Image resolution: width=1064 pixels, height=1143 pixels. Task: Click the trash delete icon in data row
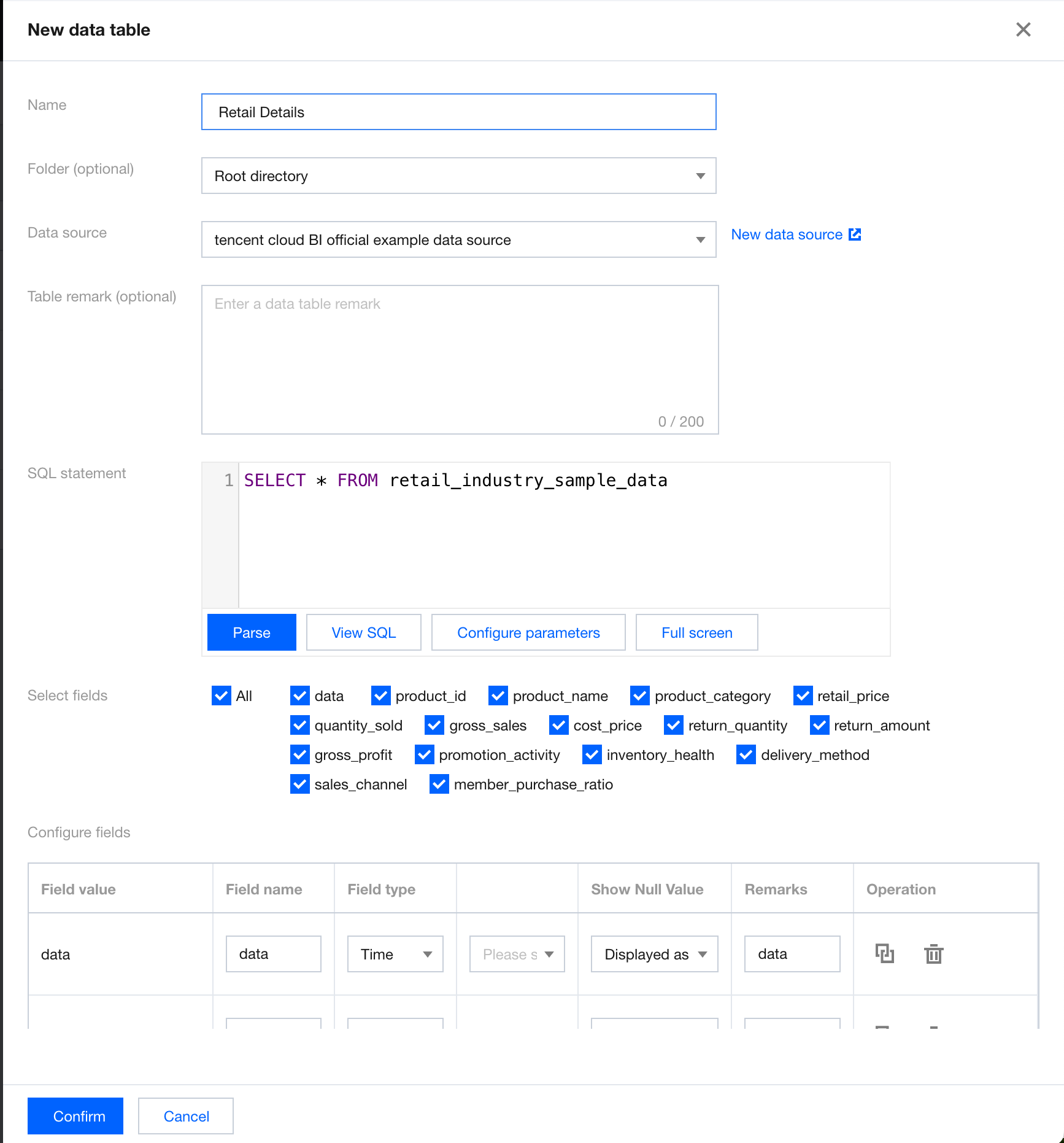(933, 954)
